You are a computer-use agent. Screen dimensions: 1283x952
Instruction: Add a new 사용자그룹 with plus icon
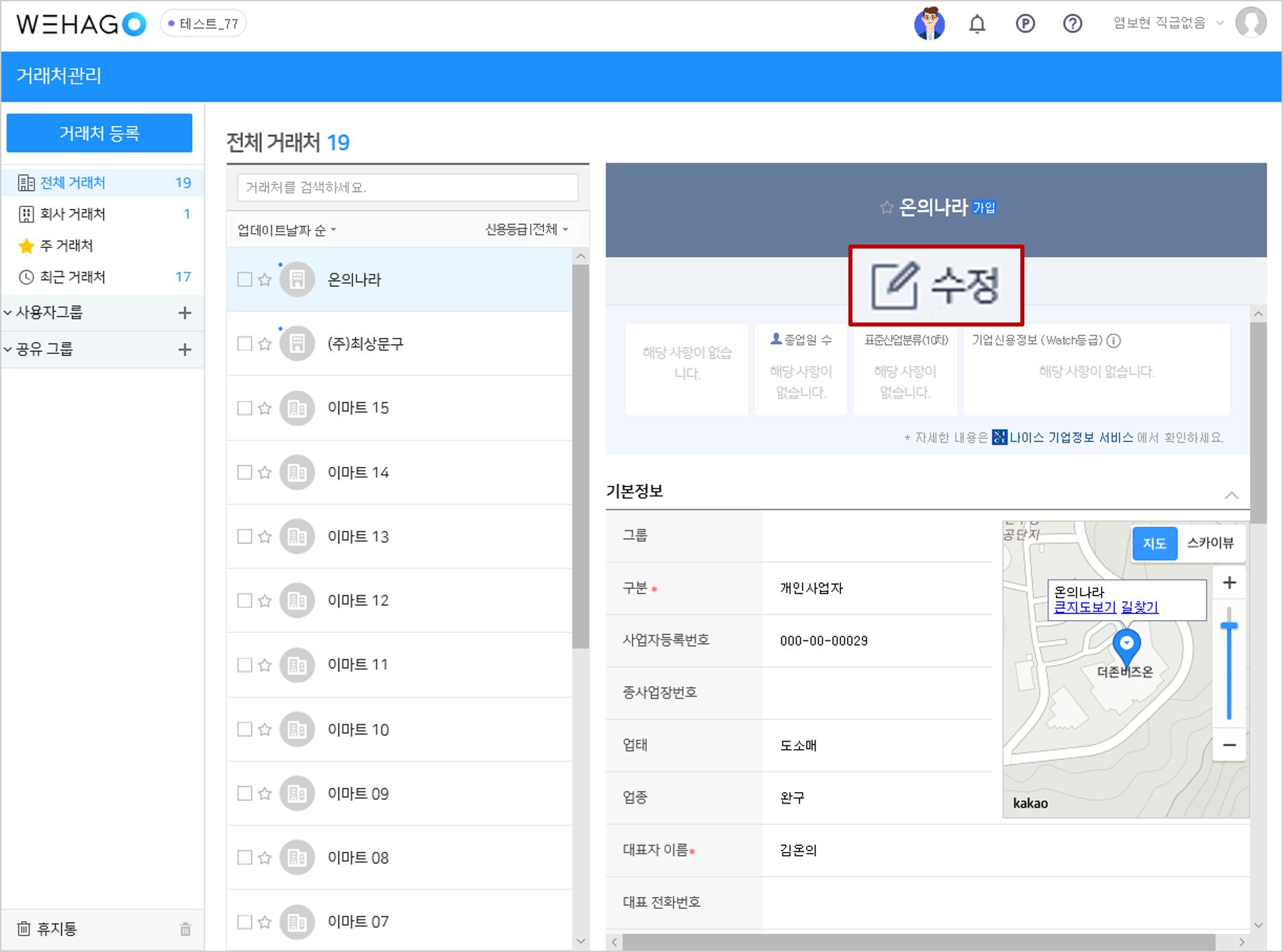coord(185,313)
